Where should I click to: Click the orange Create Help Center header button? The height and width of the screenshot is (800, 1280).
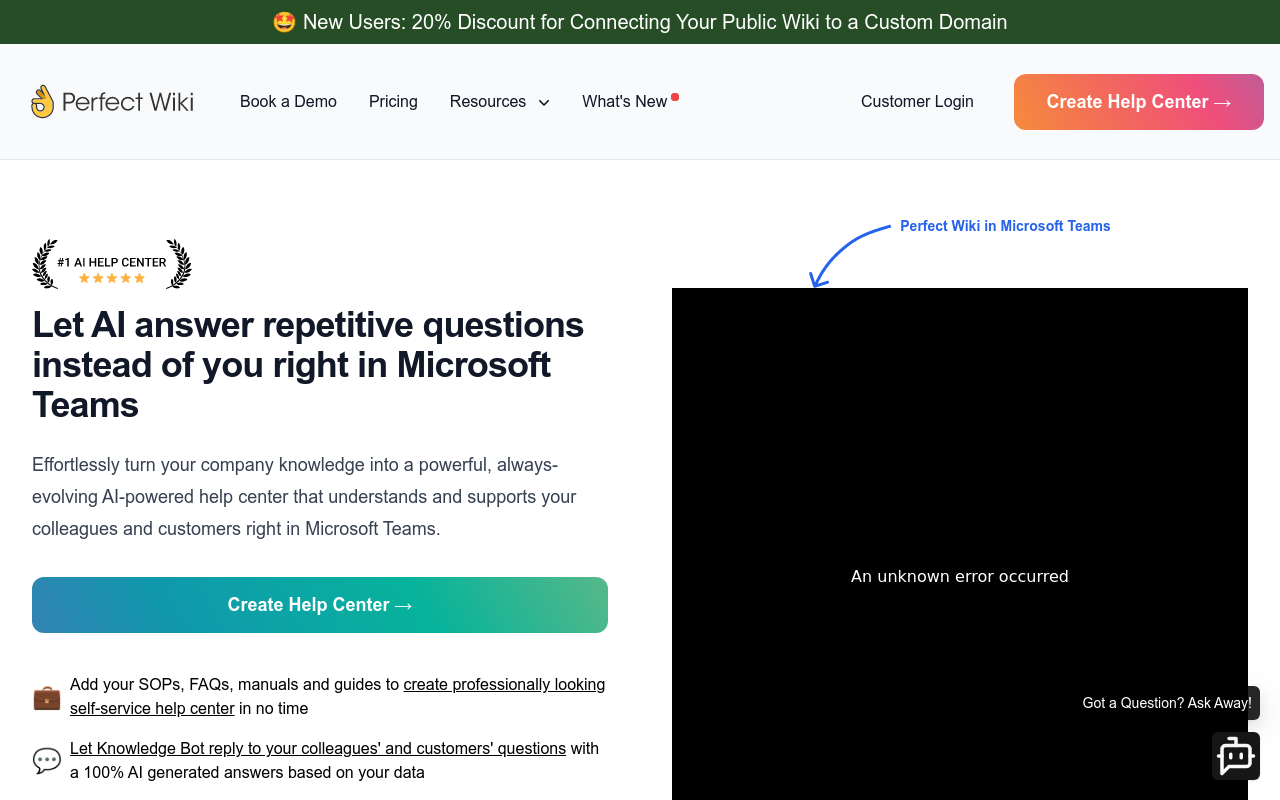(1139, 102)
